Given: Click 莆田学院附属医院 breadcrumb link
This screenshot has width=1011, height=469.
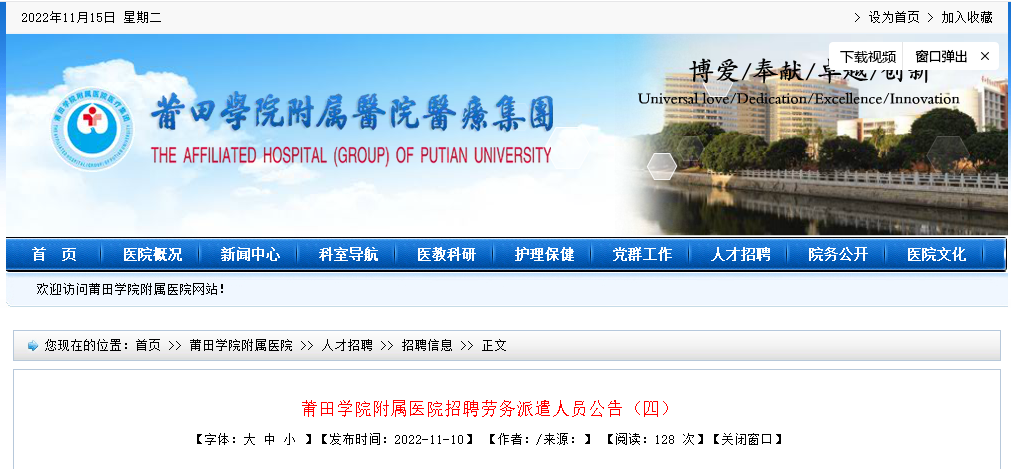Looking at the screenshot, I should [240, 346].
